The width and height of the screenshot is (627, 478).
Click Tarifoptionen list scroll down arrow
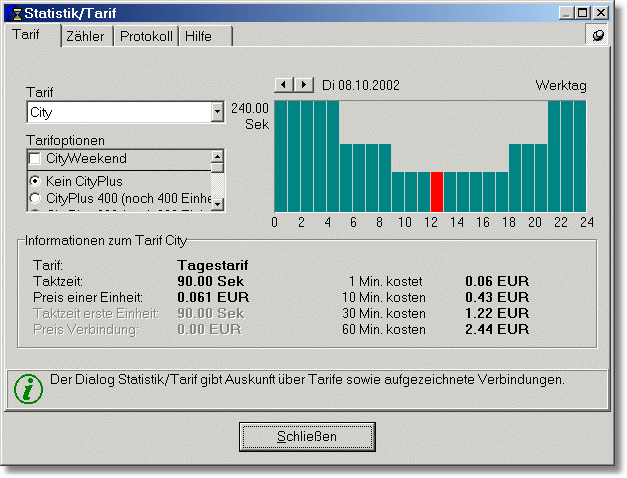tap(217, 204)
